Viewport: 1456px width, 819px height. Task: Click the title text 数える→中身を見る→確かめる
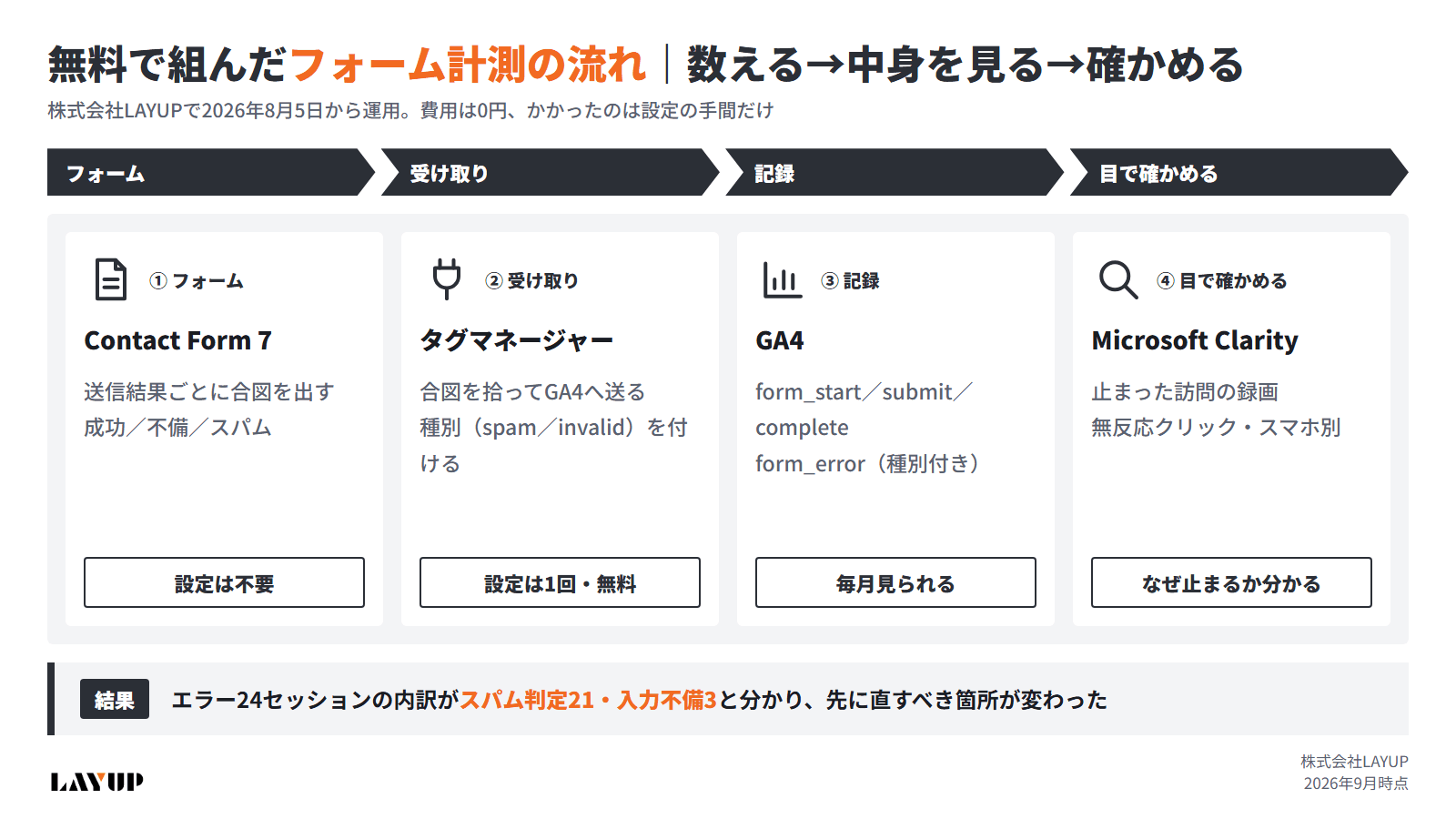pos(965,65)
